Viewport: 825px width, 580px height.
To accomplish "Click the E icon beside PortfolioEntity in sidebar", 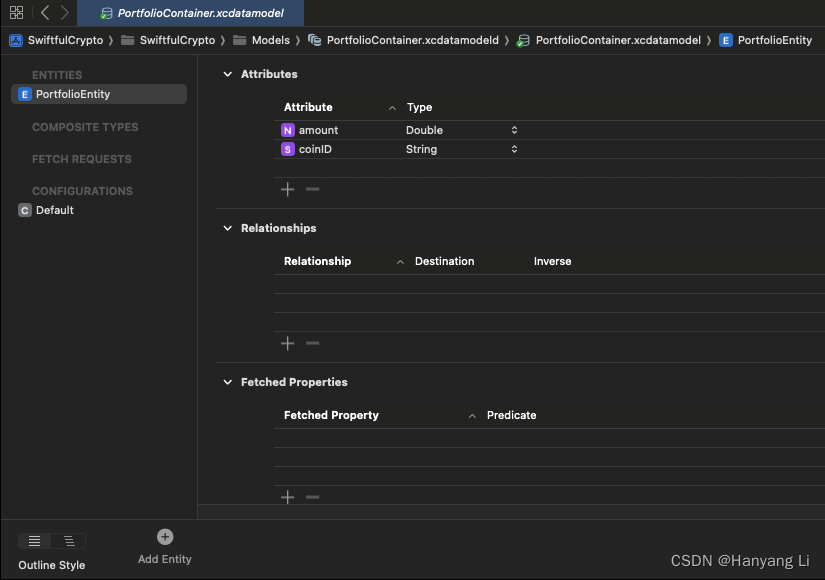I will click(25, 94).
